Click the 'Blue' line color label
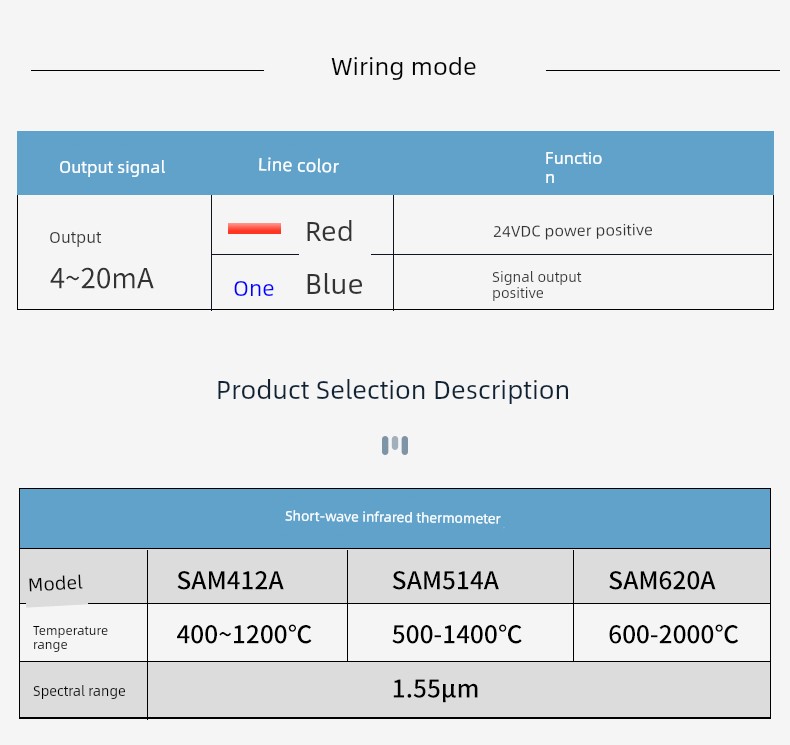The height and width of the screenshot is (745, 790). pos(334,284)
